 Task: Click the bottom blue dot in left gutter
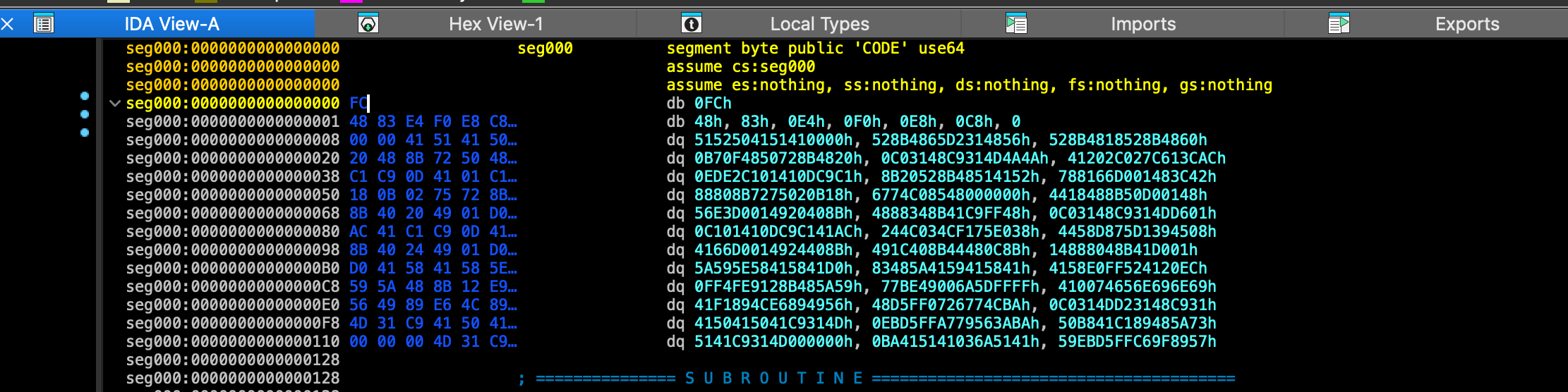(x=85, y=133)
